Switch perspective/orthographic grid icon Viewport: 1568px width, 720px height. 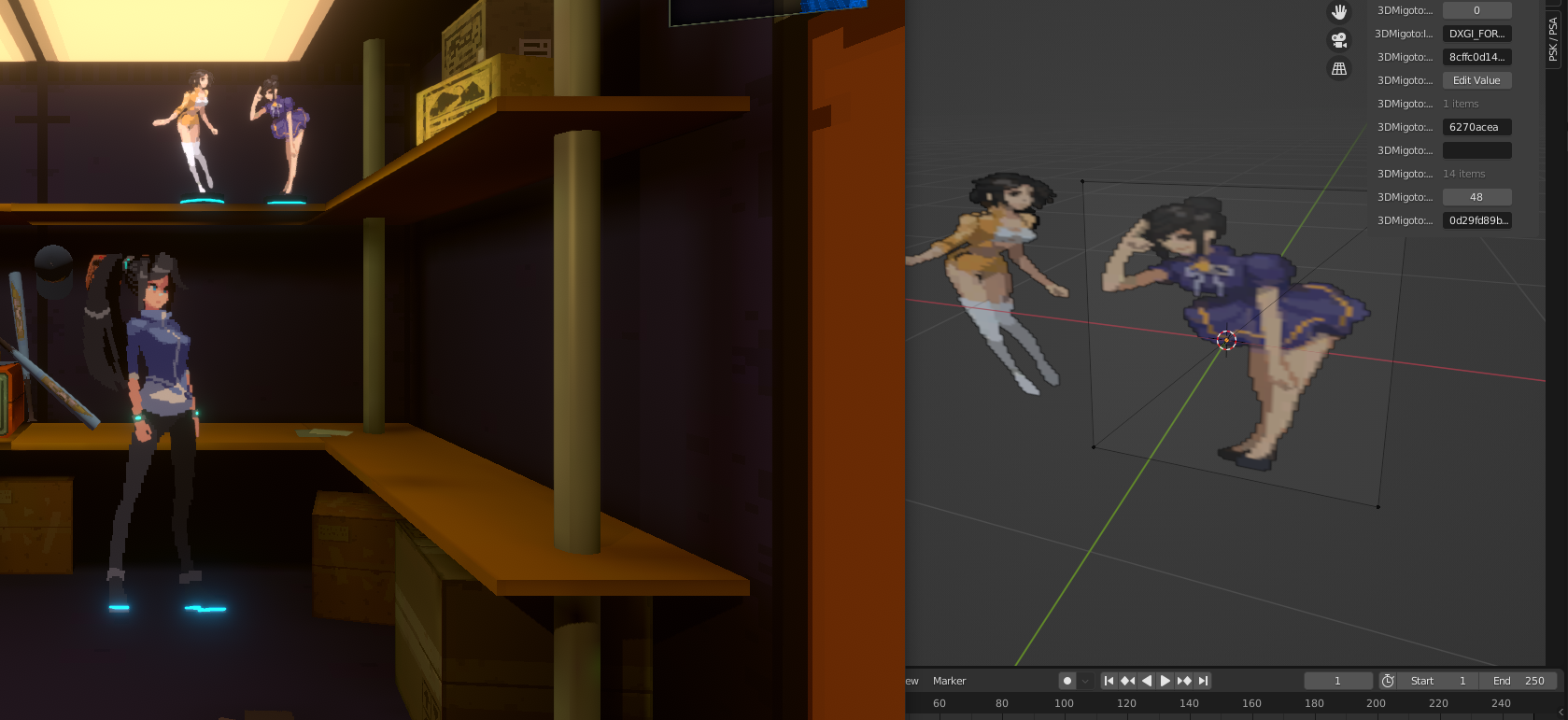[x=1339, y=68]
